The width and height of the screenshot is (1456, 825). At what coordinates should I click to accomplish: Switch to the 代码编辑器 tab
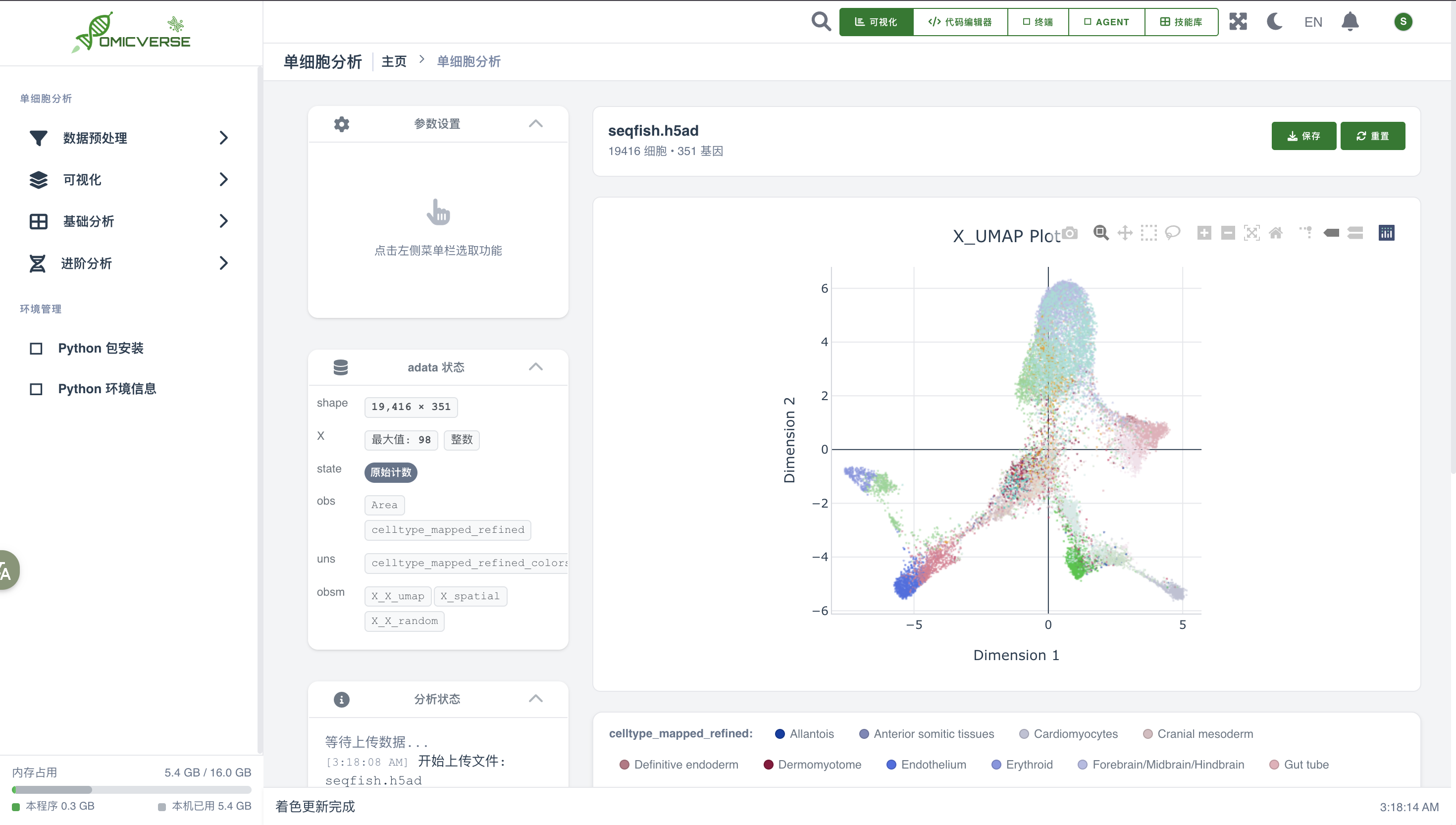[960, 22]
